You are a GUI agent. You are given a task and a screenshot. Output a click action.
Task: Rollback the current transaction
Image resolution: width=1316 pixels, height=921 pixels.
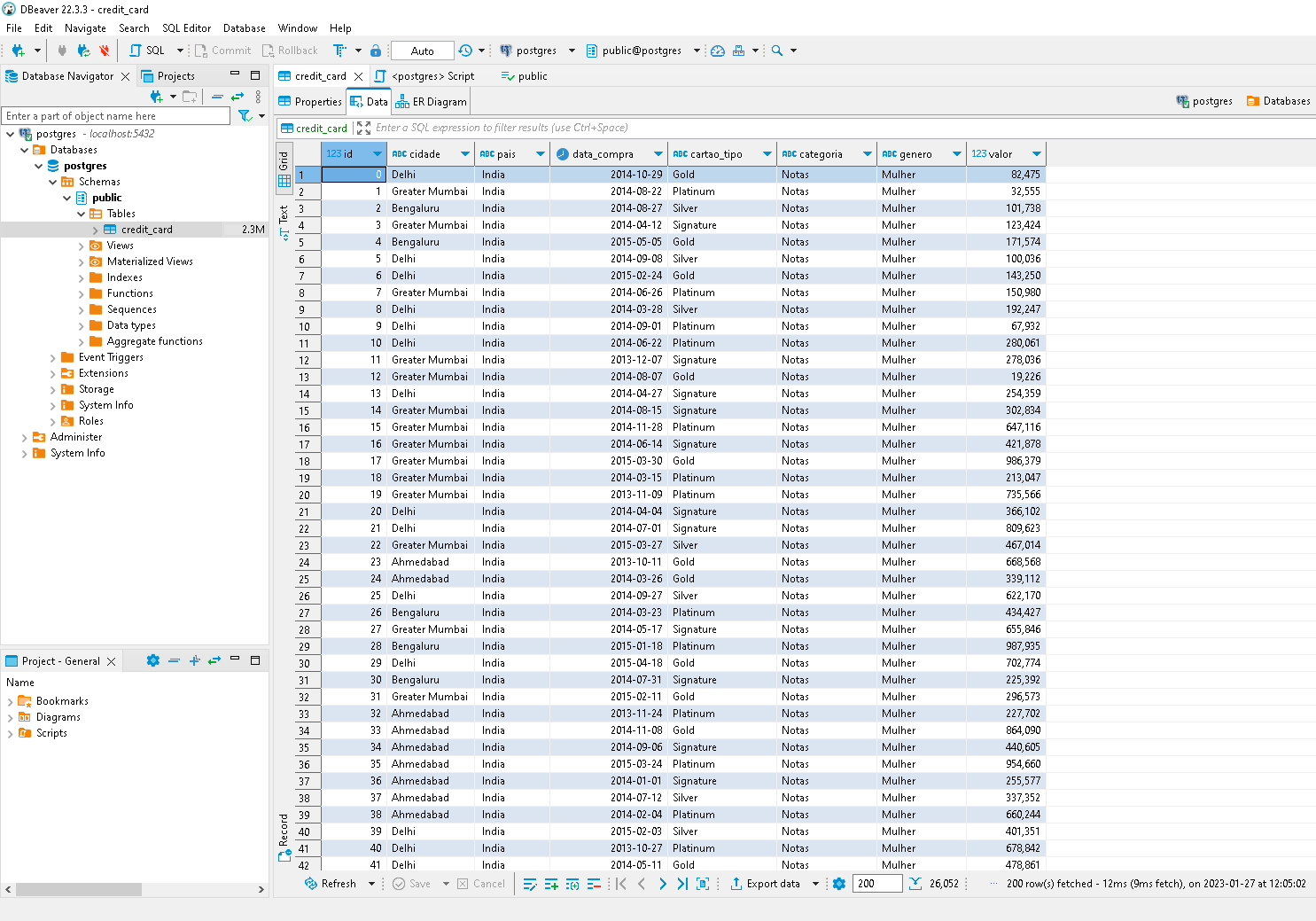(x=290, y=51)
